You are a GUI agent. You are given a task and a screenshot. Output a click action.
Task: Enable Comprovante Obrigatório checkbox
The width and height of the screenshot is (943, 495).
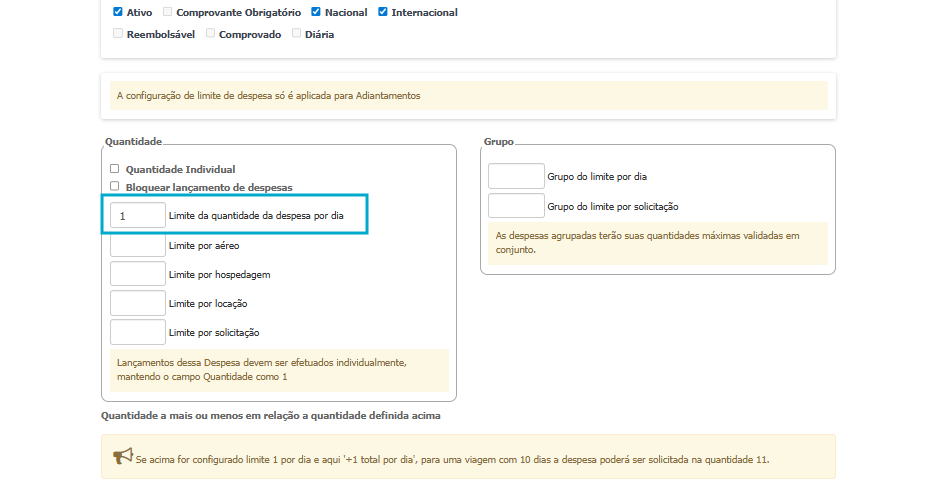point(168,12)
